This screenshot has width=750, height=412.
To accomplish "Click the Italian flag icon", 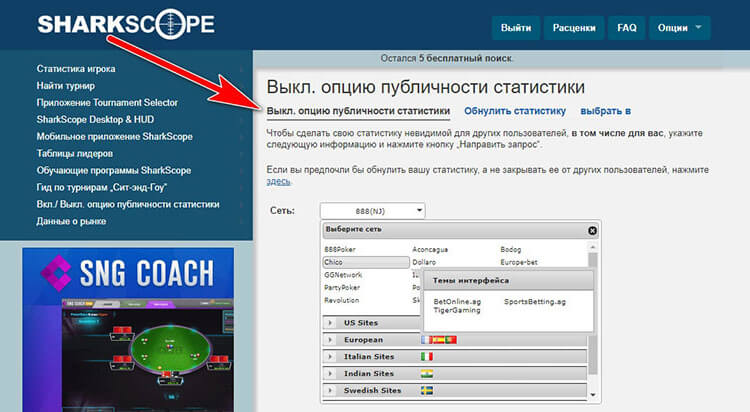I will pyautogui.click(x=427, y=356).
